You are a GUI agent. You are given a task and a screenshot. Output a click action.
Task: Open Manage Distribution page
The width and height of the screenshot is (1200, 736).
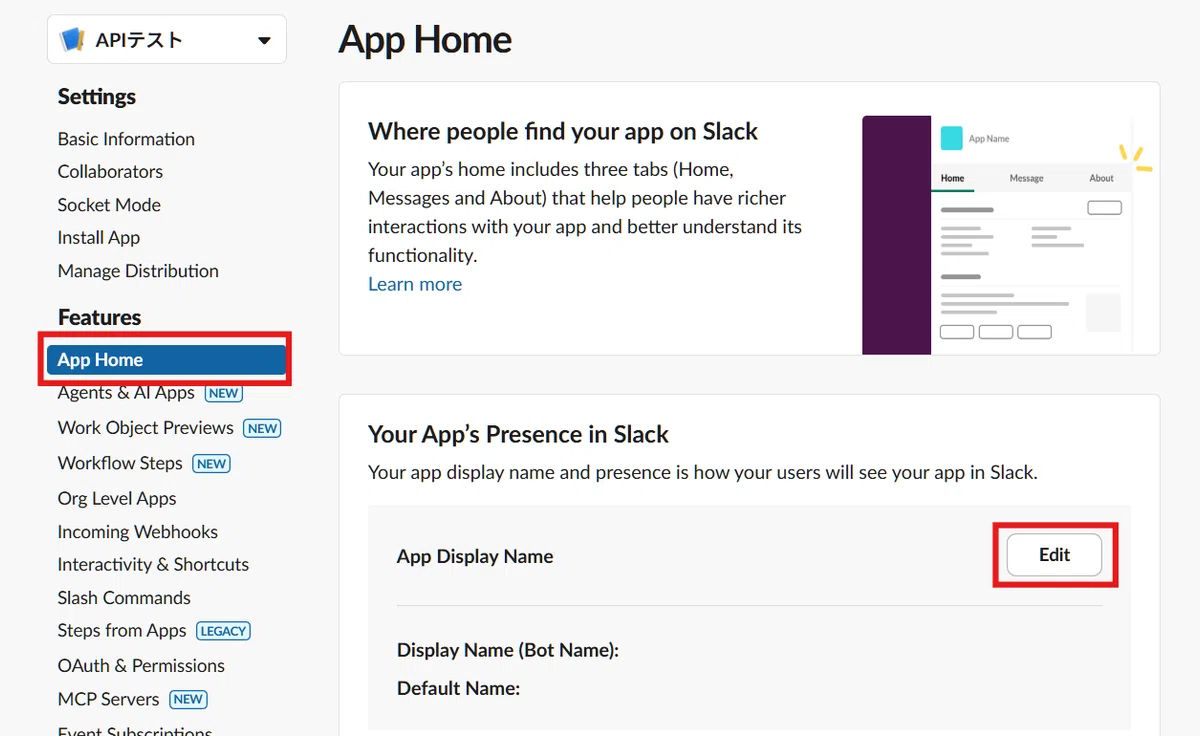pyautogui.click(x=138, y=271)
